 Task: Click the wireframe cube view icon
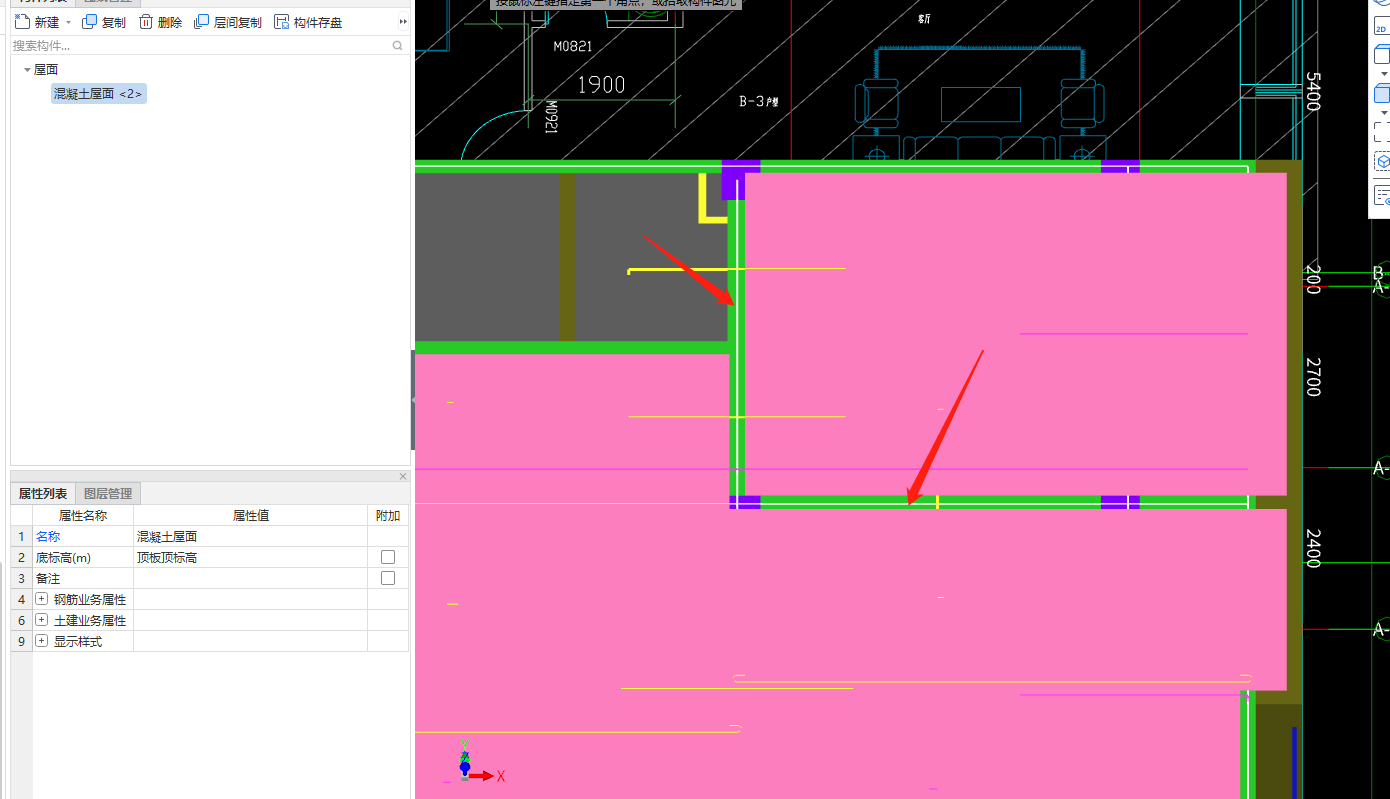1382,56
